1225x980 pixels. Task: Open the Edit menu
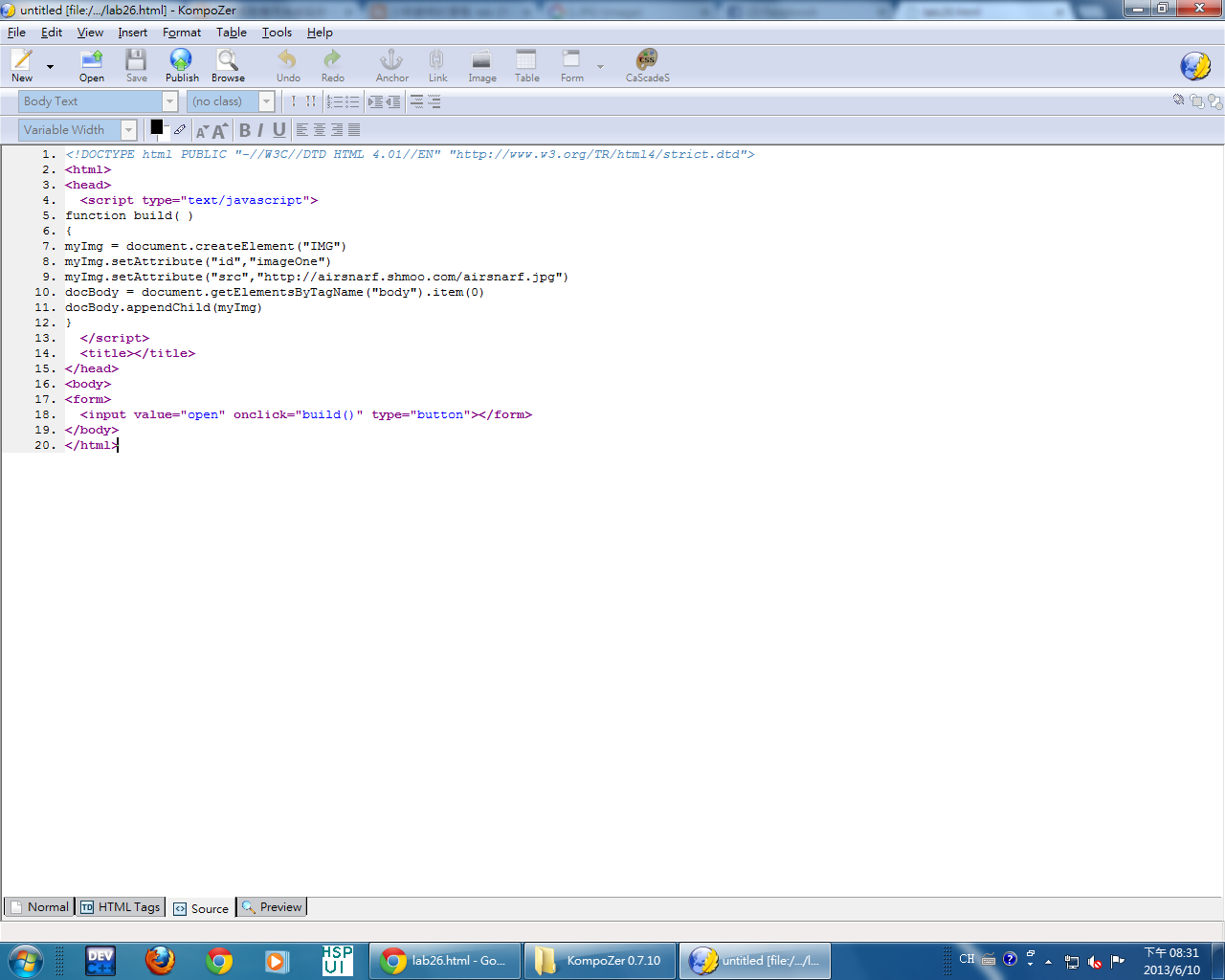52,33
